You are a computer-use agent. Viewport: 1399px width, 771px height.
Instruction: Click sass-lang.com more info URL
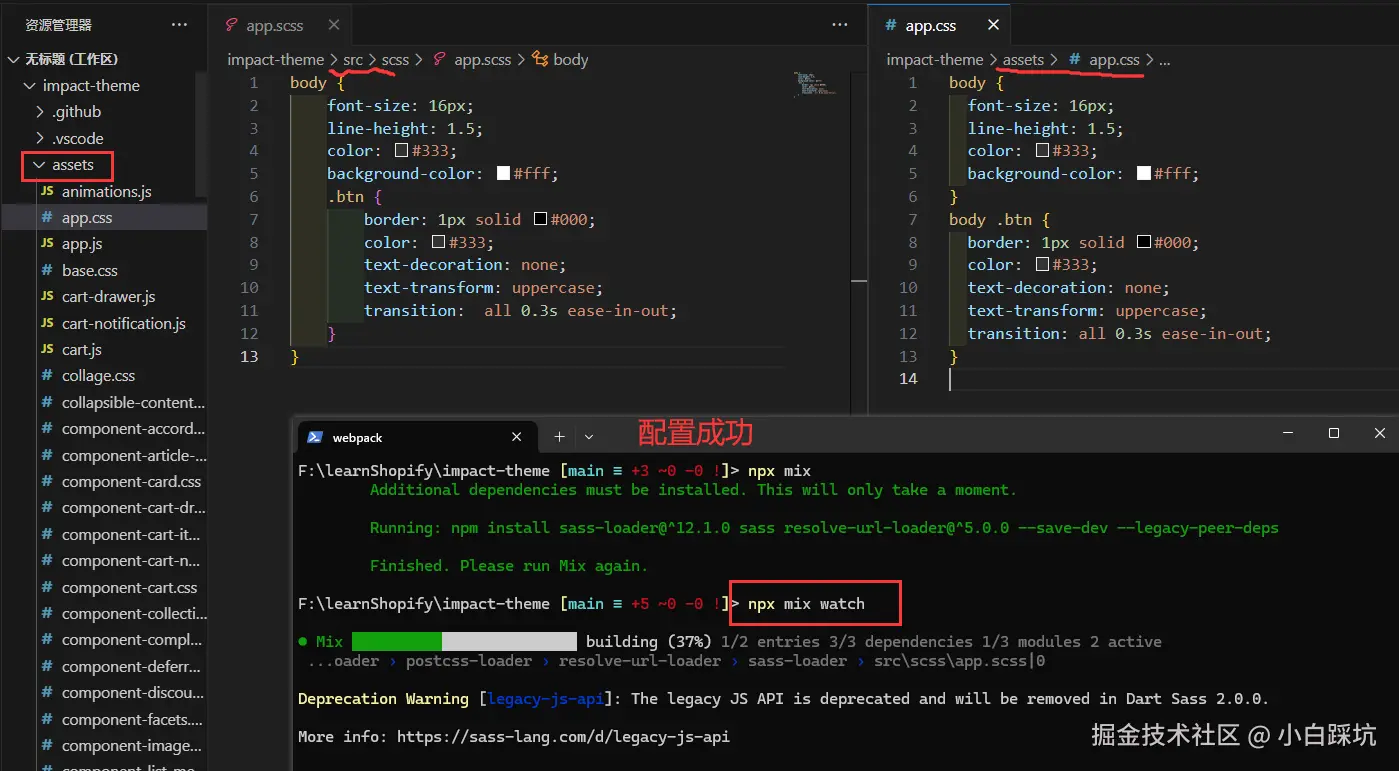(563, 737)
